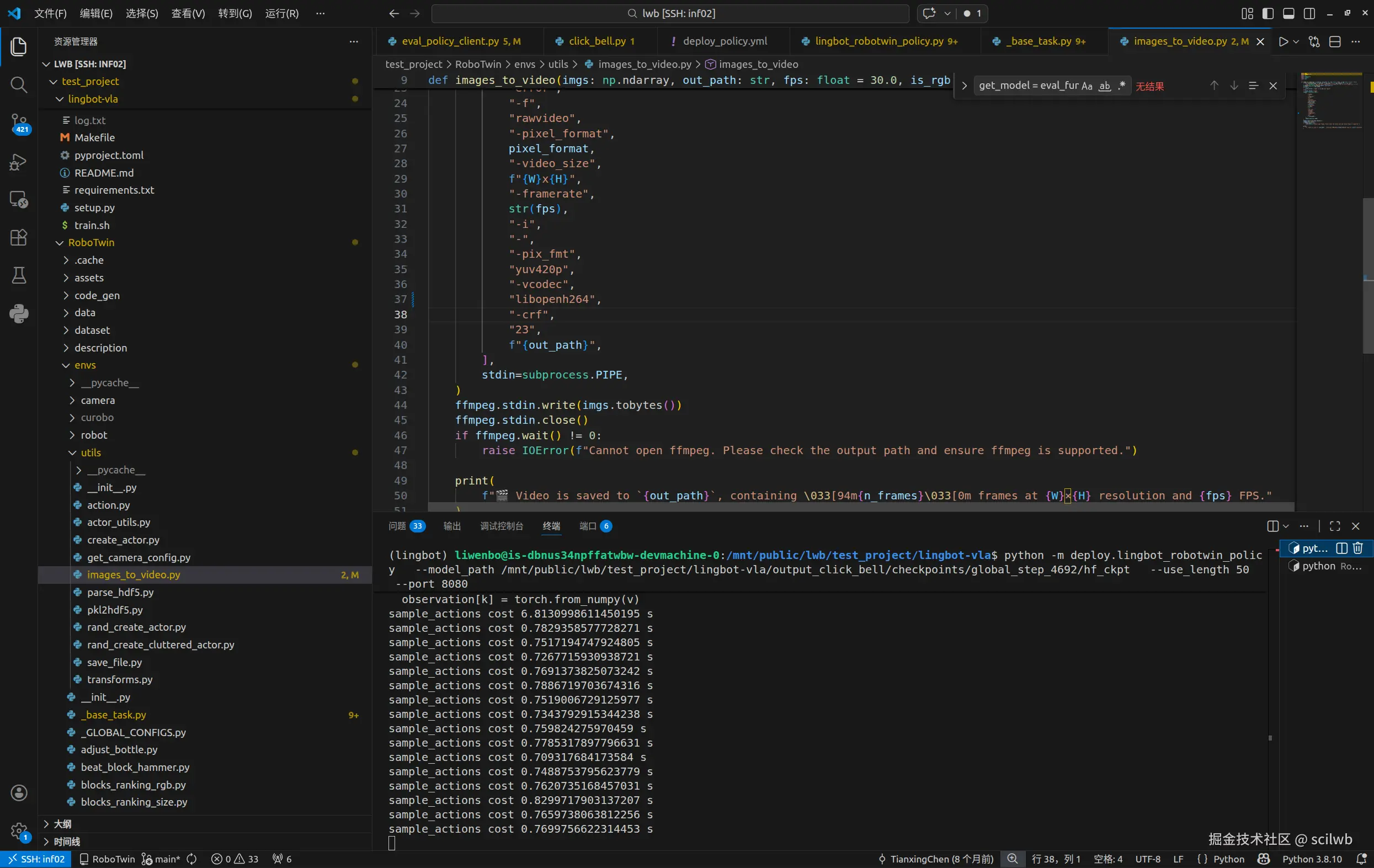Toggle Match Case in find widget

[1087, 86]
